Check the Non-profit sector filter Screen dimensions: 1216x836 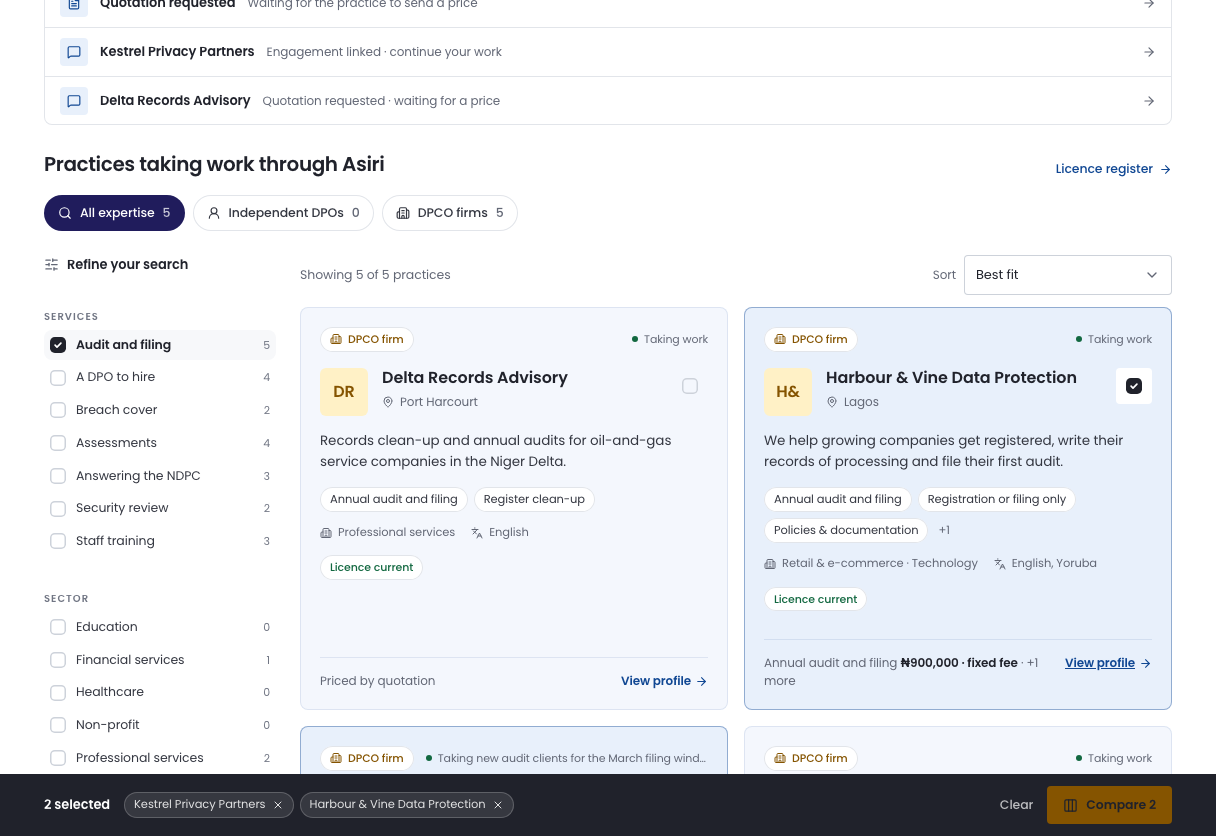[58, 725]
